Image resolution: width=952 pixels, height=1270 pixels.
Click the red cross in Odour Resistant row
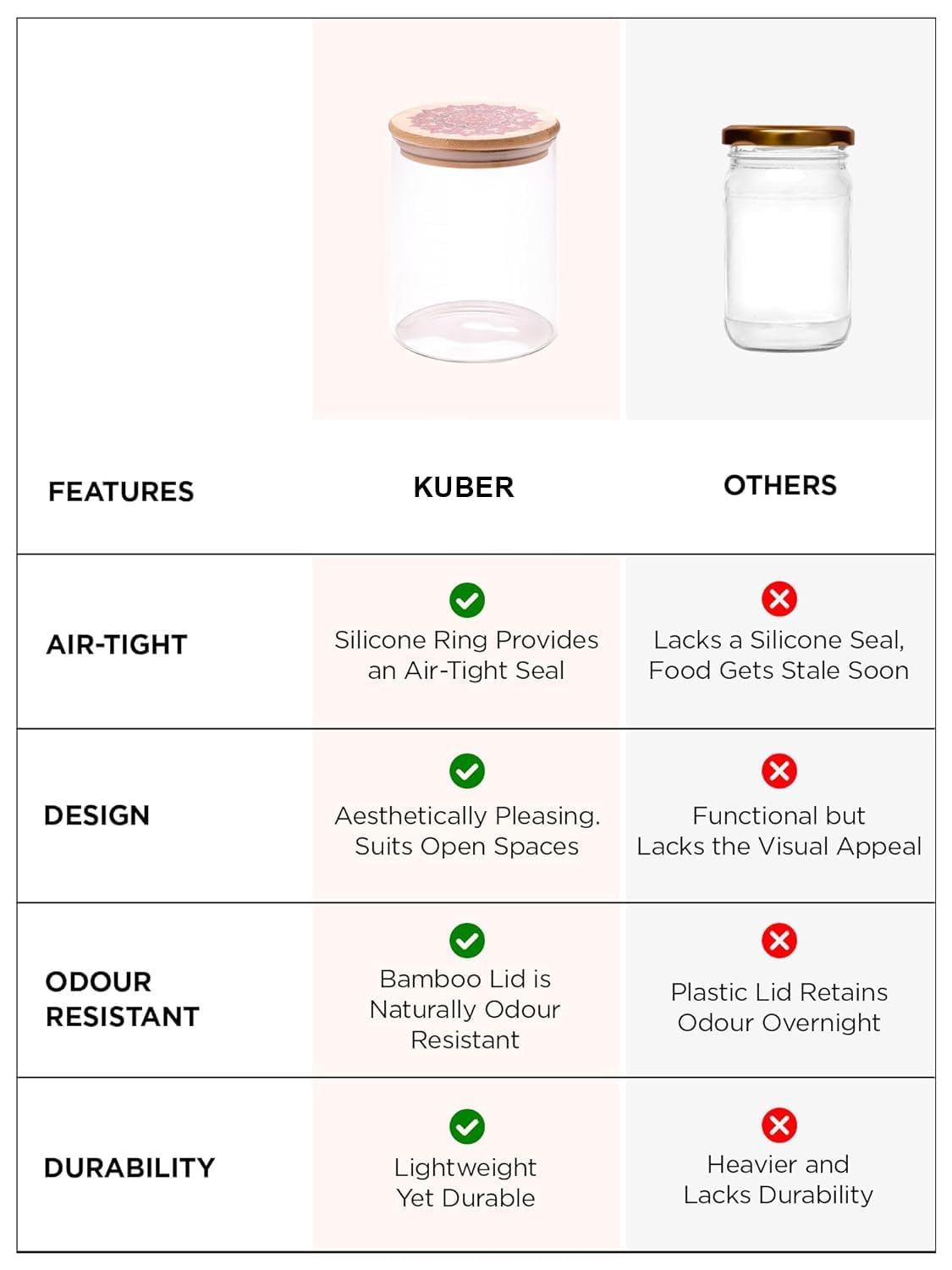pyautogui.click(x=779, y=940)
